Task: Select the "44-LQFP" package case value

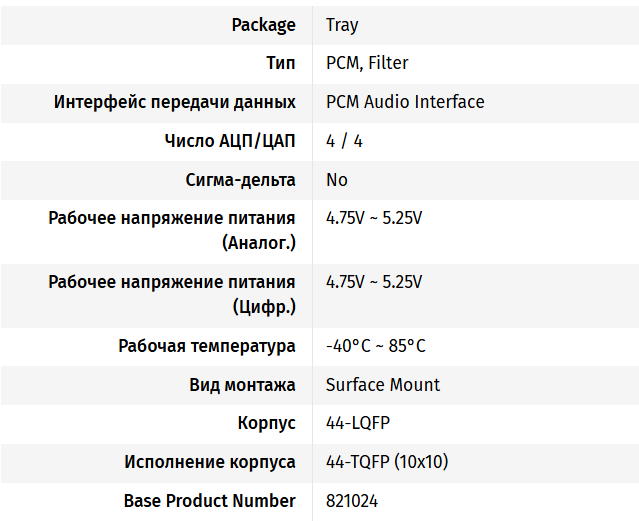Action: [358, 423]
